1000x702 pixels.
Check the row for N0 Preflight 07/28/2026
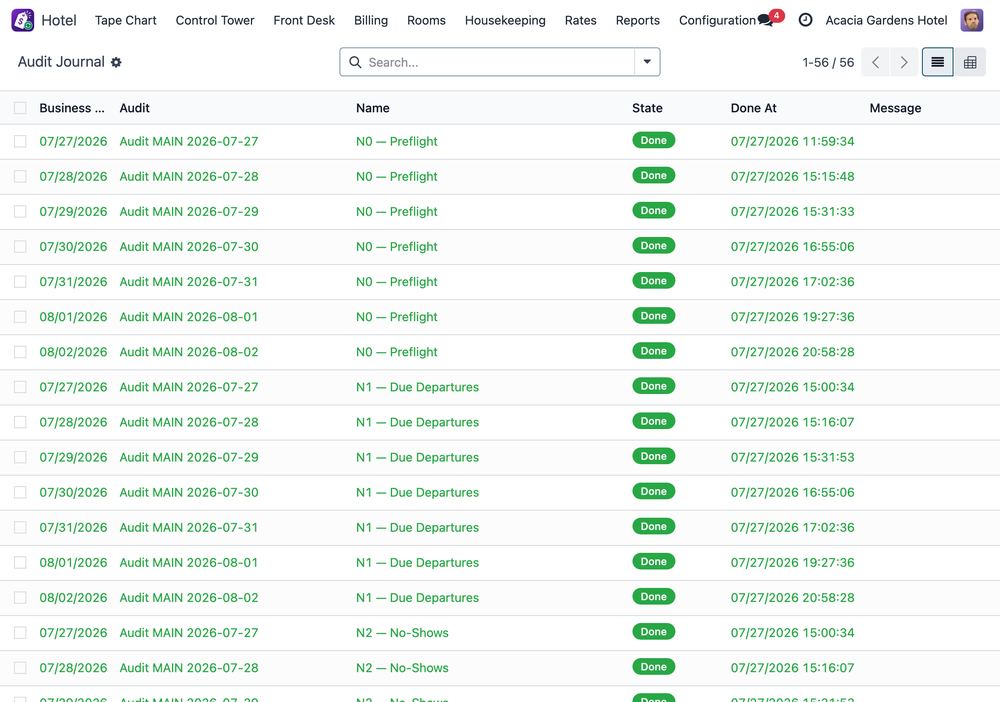(20, 177)
